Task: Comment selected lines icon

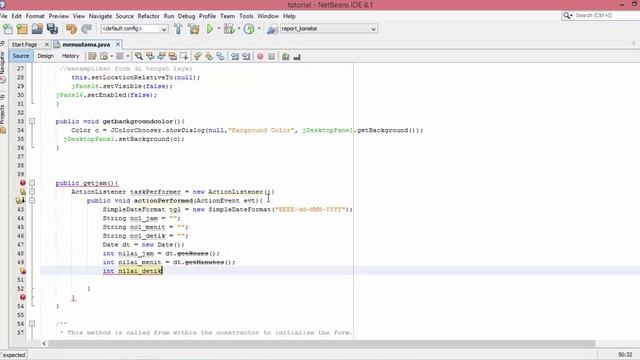Action: (x=285, y=56)
